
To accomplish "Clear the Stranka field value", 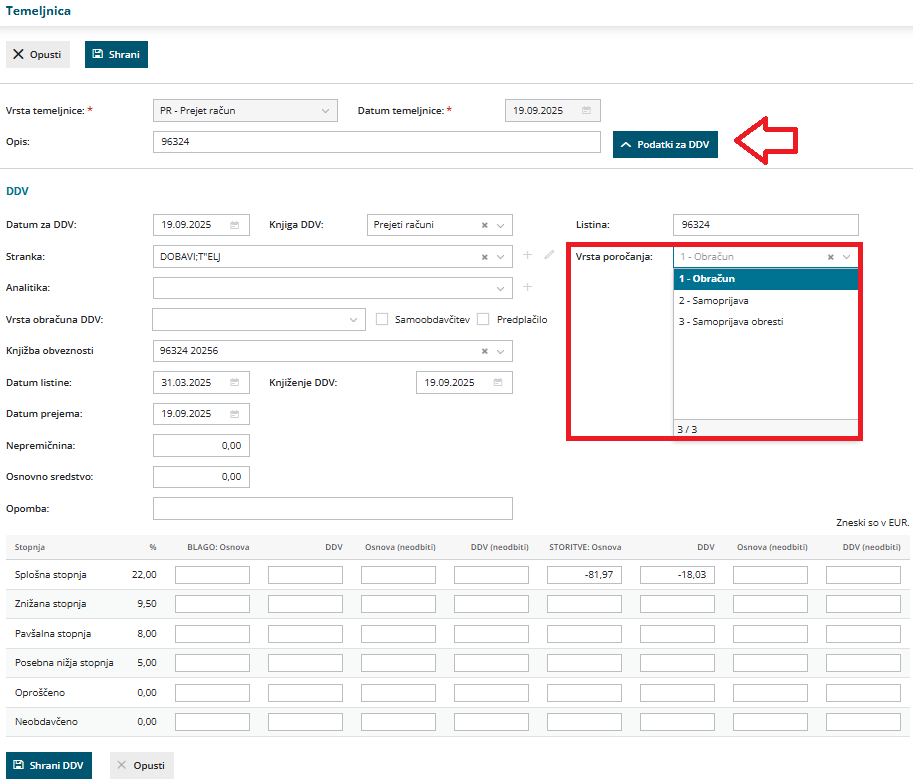I will click(x=484, y=257).
